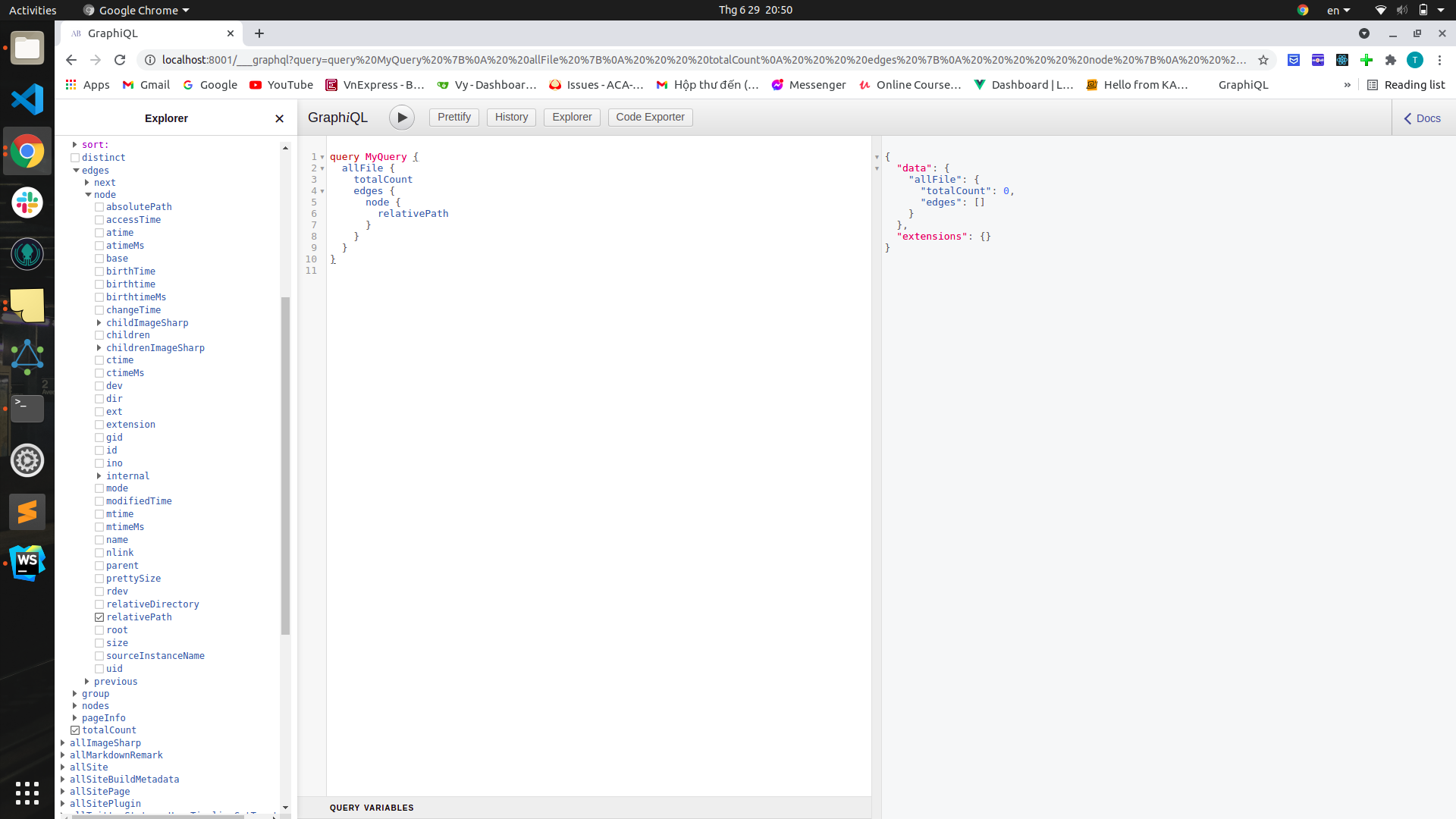Check the modifiedTime field
Viewport: 1456px width, 819px height.
tap(99, 501)
